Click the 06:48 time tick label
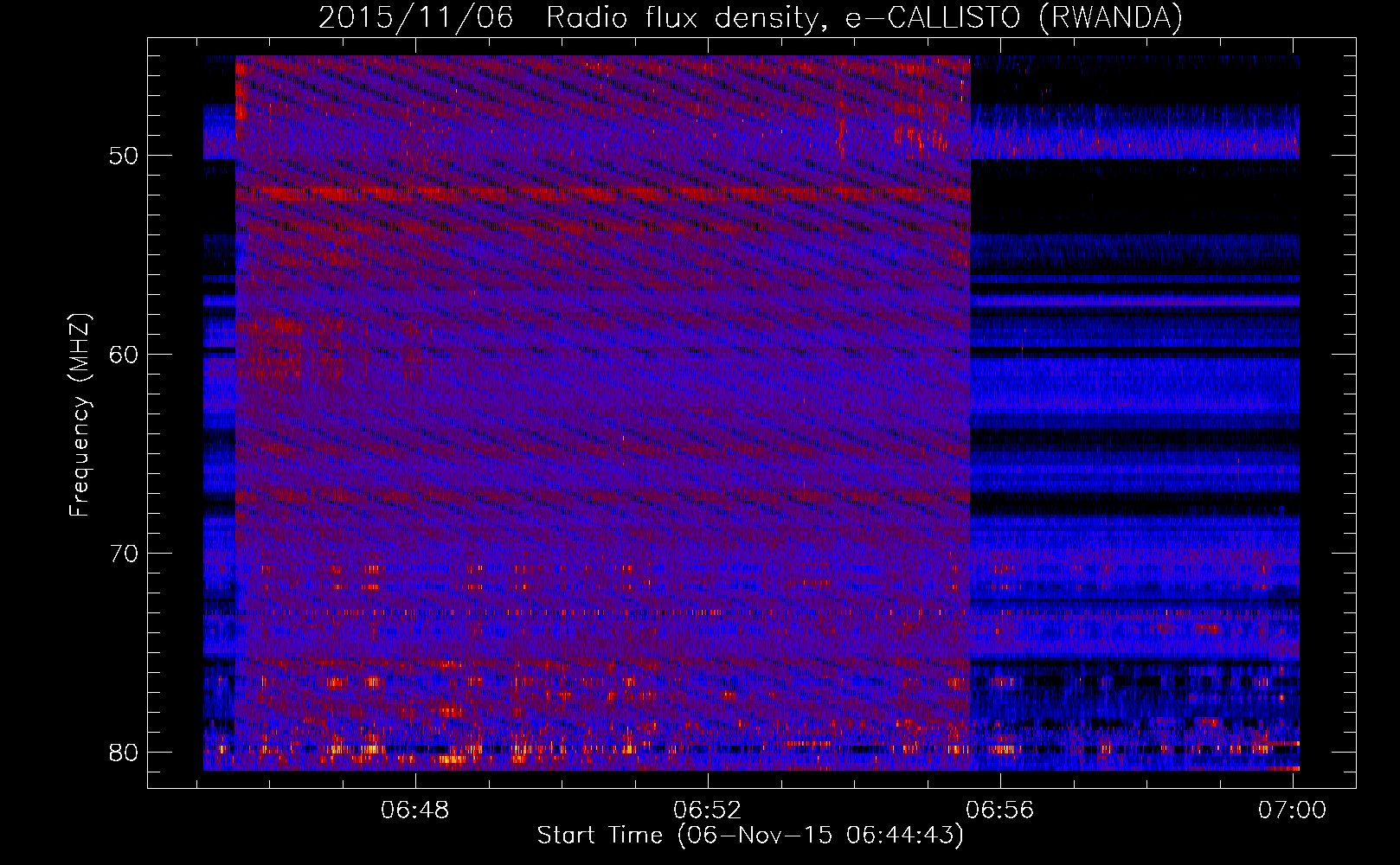Viewport: 1400px width, 865px height. [x=415, y=810]
